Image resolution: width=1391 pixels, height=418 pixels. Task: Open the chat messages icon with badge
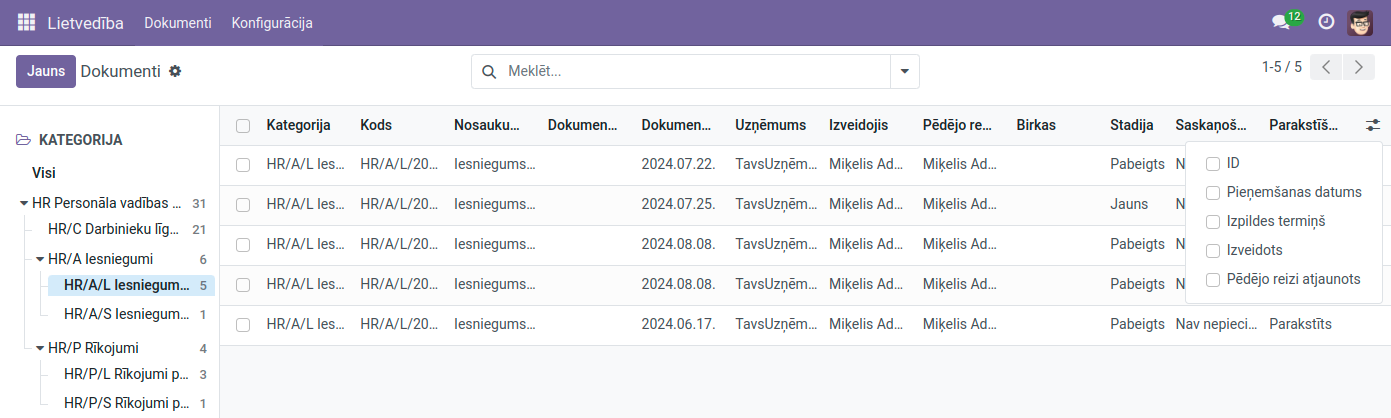(x=1280, y=22)
